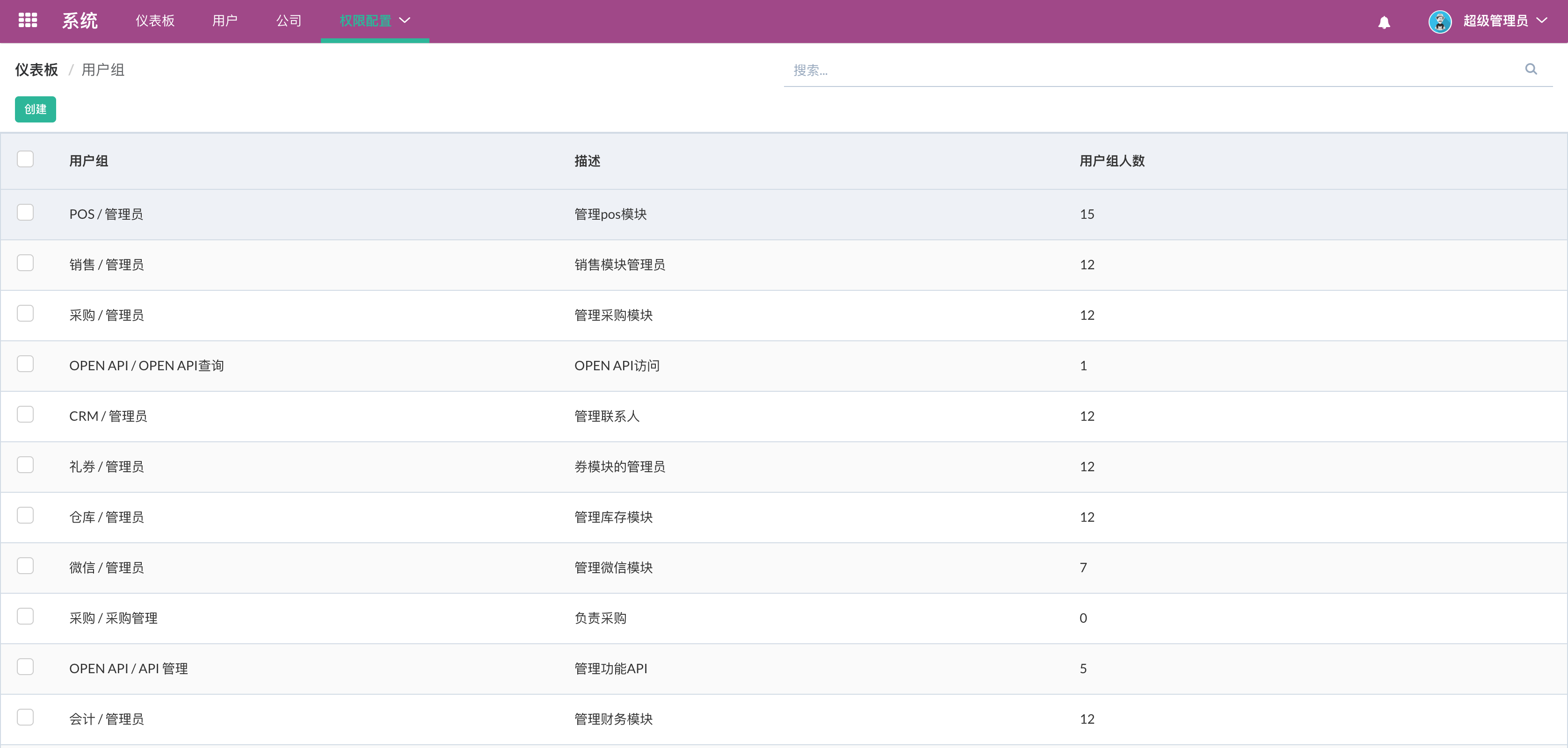Open the 超级管理员 account dropdown
The height and width of the screenshot is (748, 1568).
pos(1505,21)
